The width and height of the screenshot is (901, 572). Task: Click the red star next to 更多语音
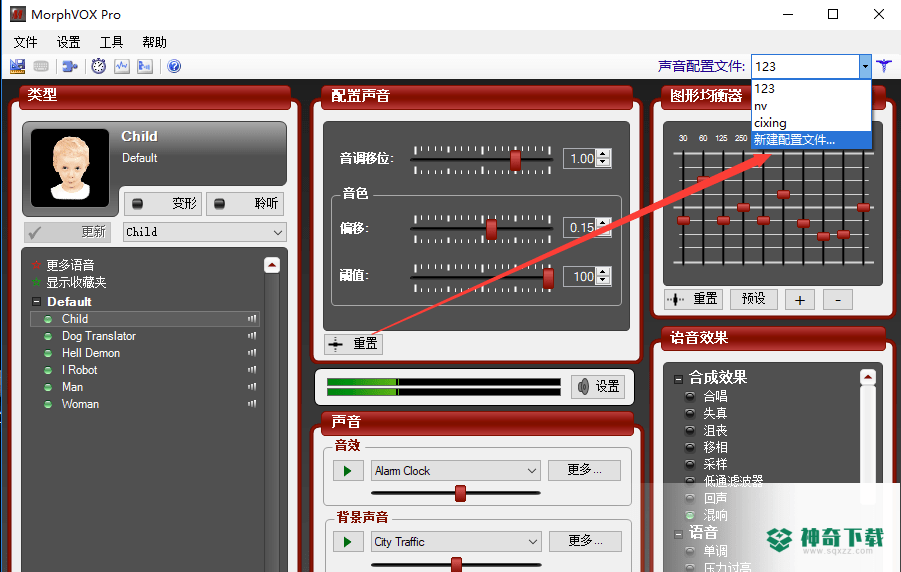36,265
